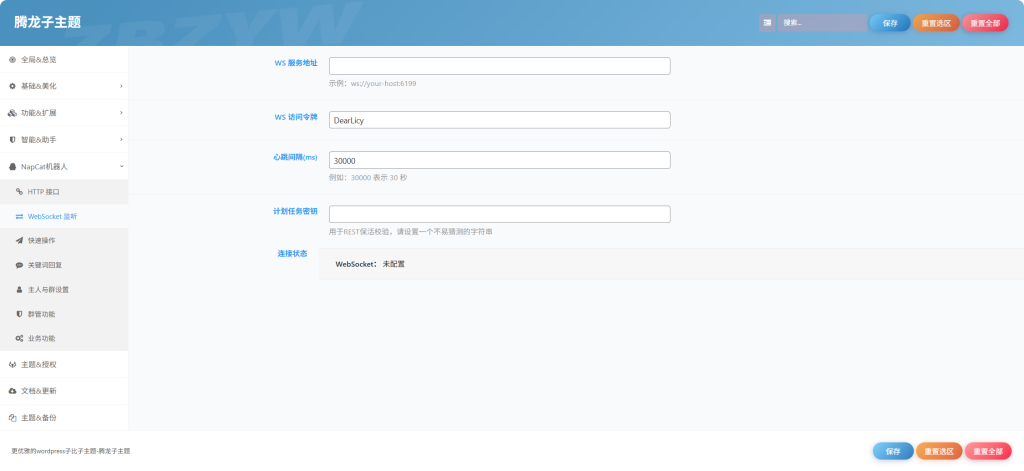Image resolution: width=1024 pixels, height=471 pixels.
Task: Open 全局&总览 with the globe icon
Action: [40, 60]
